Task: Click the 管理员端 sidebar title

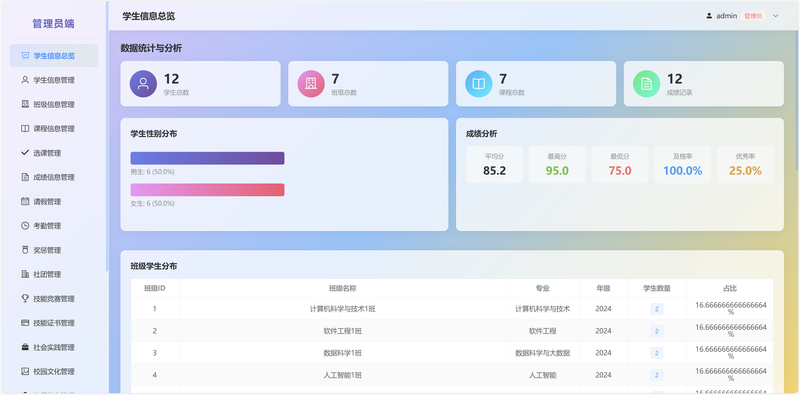Action: tap(54, 23)
